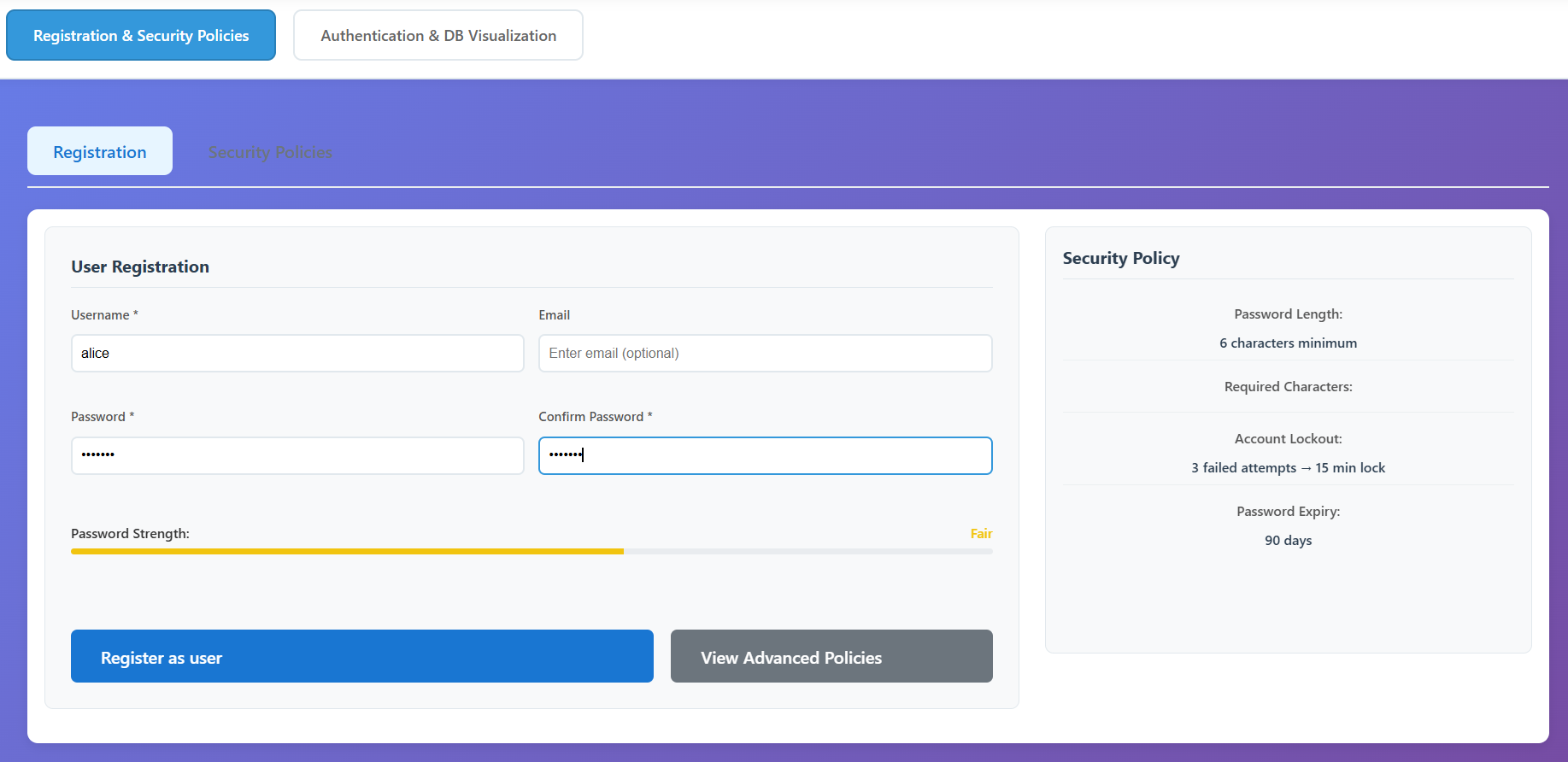Image resolution: width=1568 pixels, height=762 pixels.
Task: Select the Registration sub-tab
Action: (x=100, y=152)
